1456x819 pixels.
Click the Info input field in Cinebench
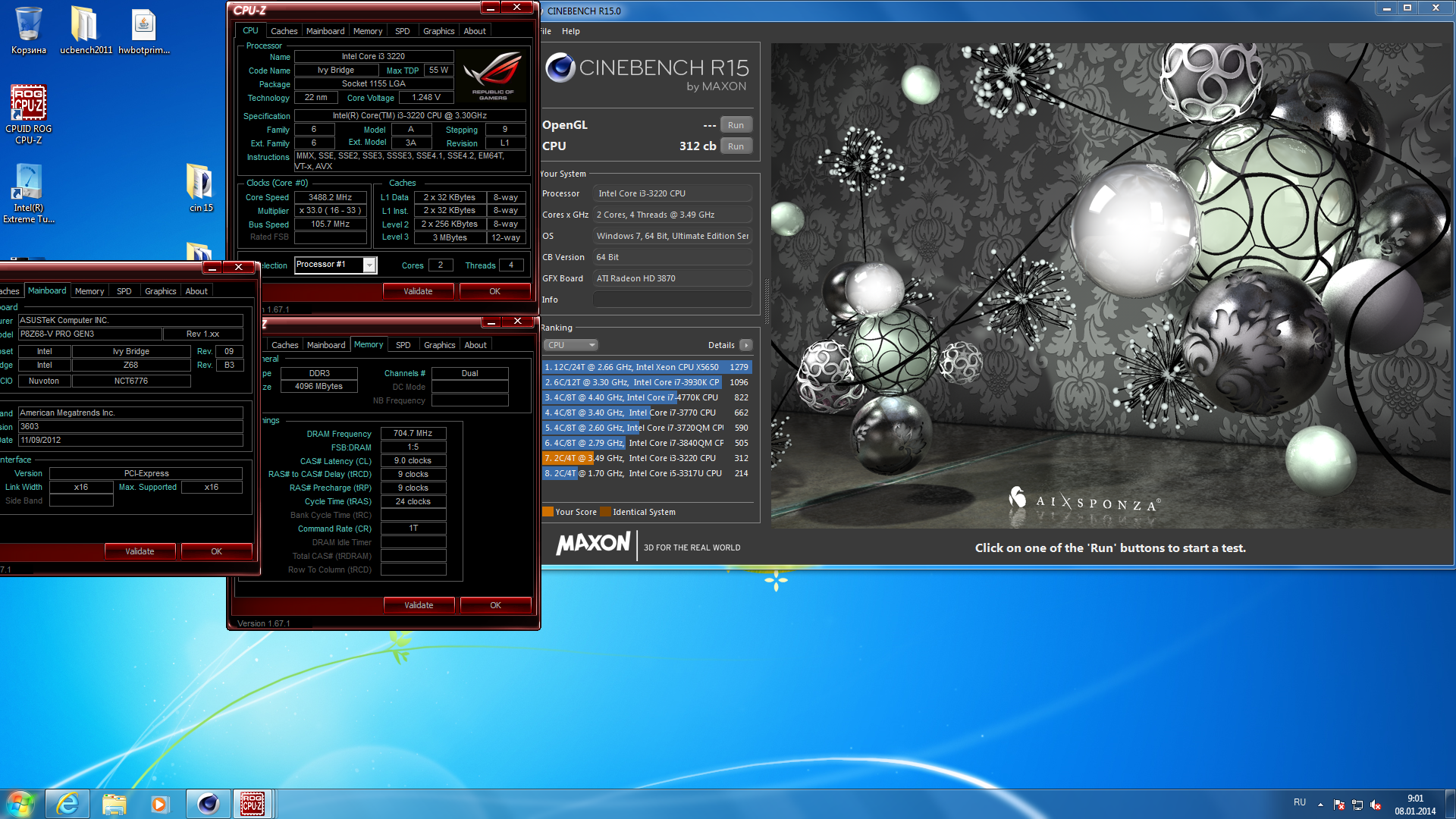[x=672, y=300]
